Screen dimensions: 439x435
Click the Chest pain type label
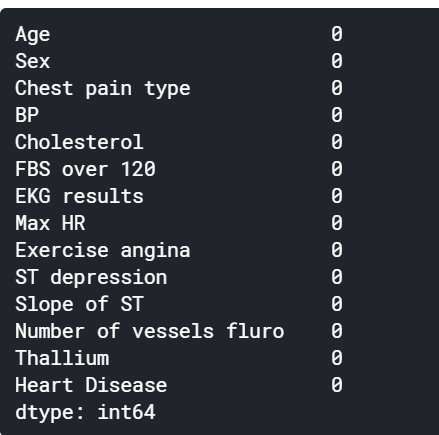coord(103,89)
